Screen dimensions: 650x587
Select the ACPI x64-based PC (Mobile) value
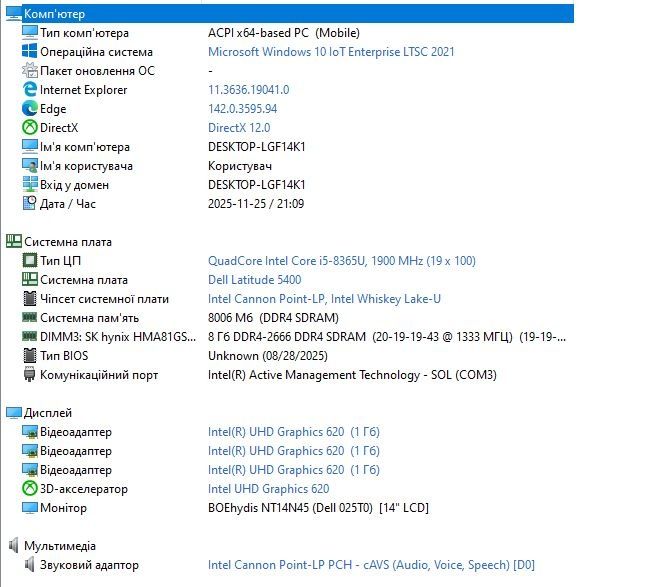coord(284,33)
